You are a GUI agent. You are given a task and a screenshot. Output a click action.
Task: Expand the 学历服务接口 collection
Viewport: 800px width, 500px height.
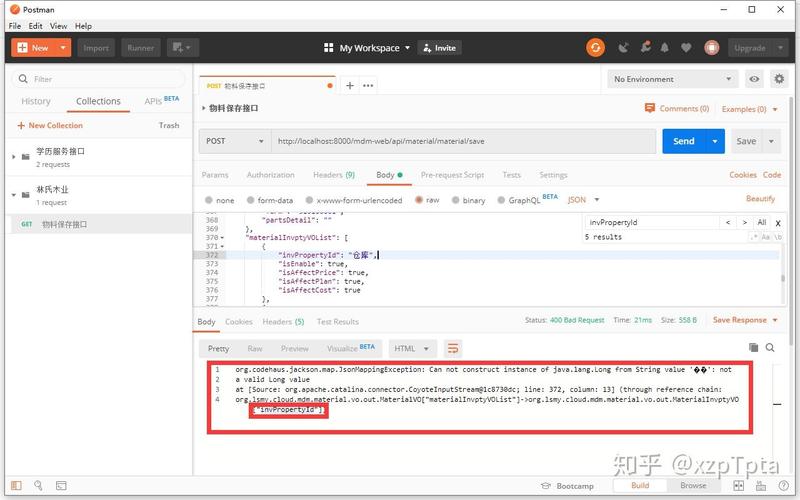pyautogui.click(x=13, y=157)
